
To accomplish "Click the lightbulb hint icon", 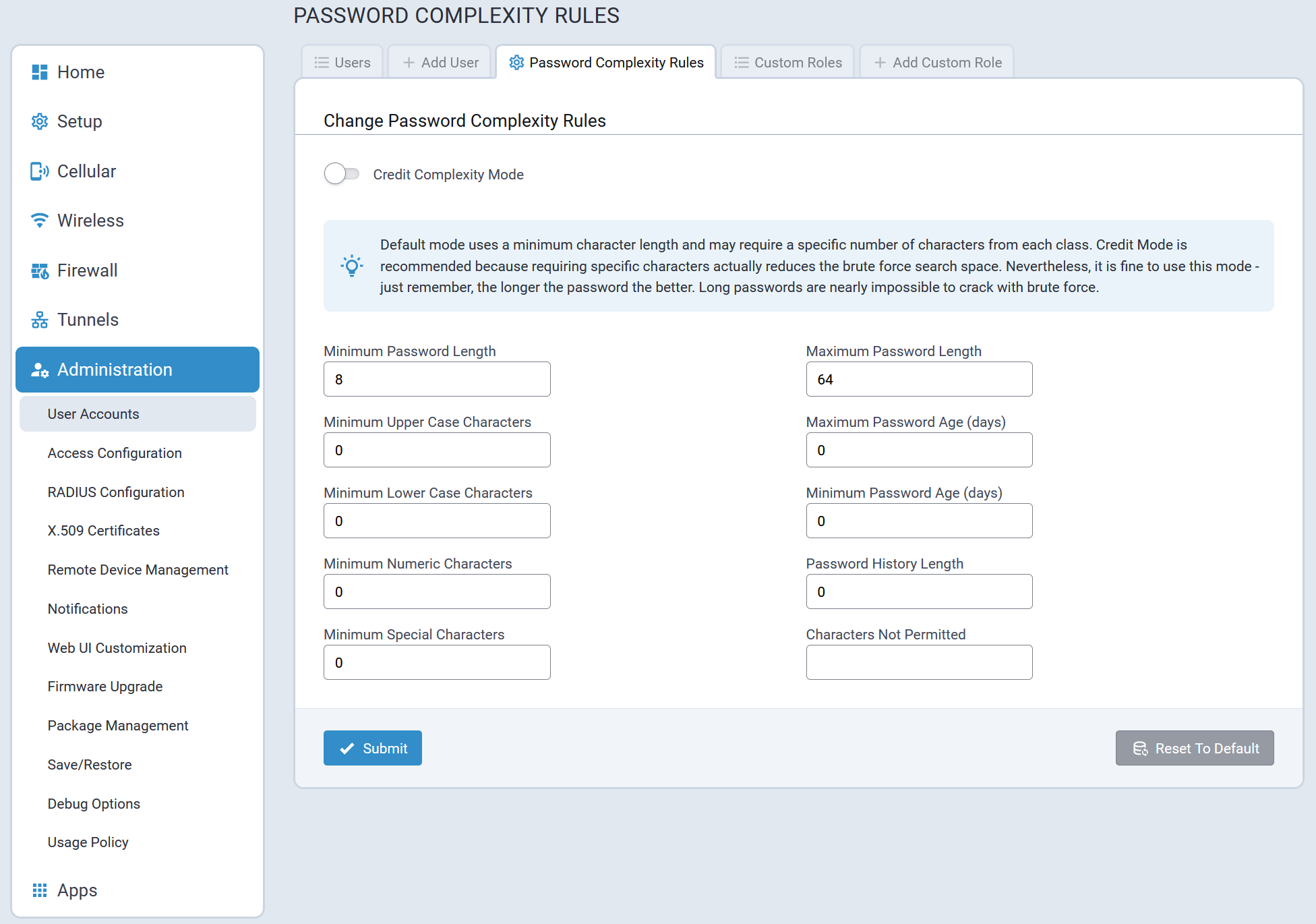I will pos(352,266).
